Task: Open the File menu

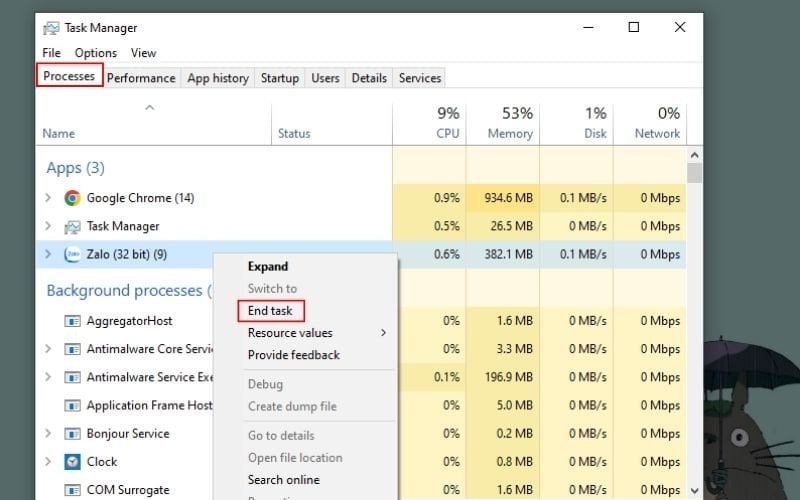Action: [x=52, y=53]
